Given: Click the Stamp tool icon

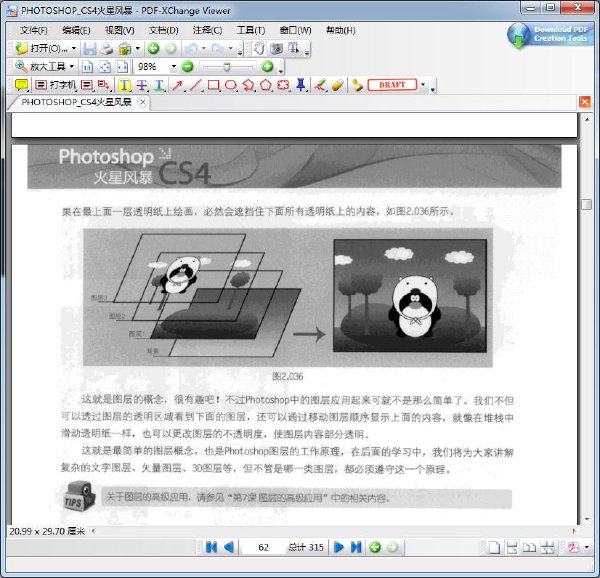Looking at the screenshot, I should coord(357,85).
